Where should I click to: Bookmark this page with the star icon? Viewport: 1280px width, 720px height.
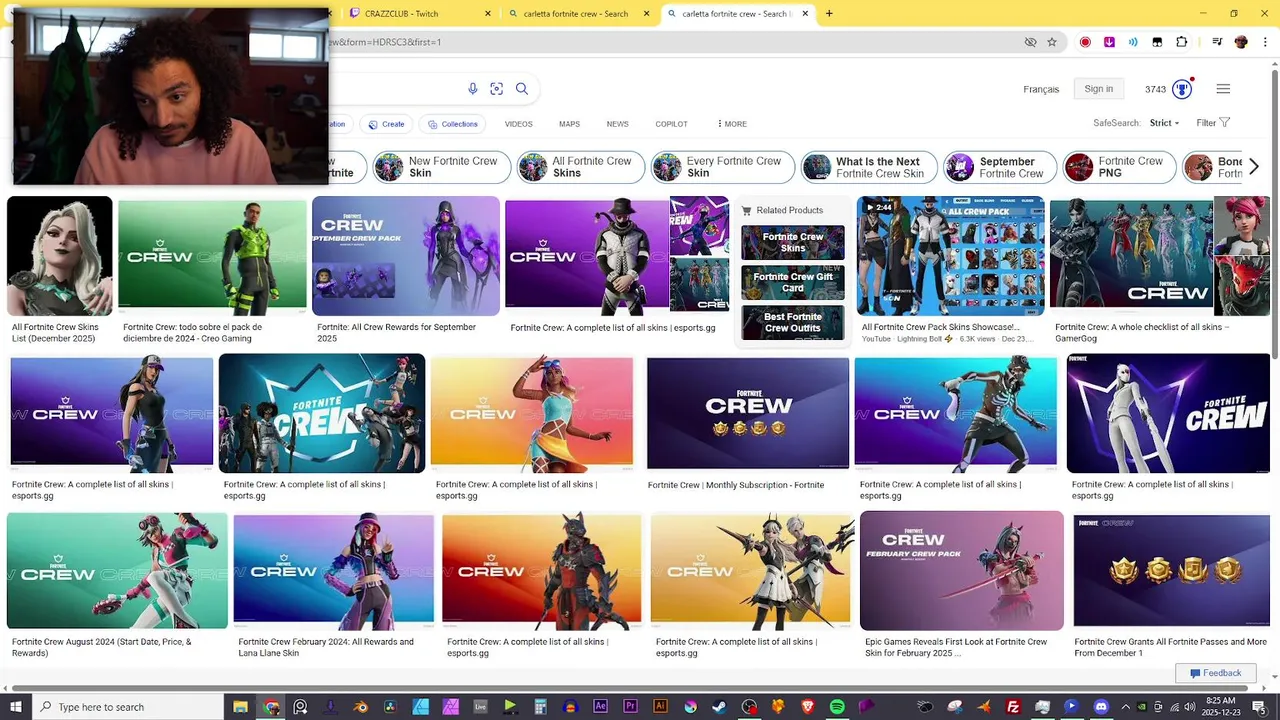[x=1052, y=42]
